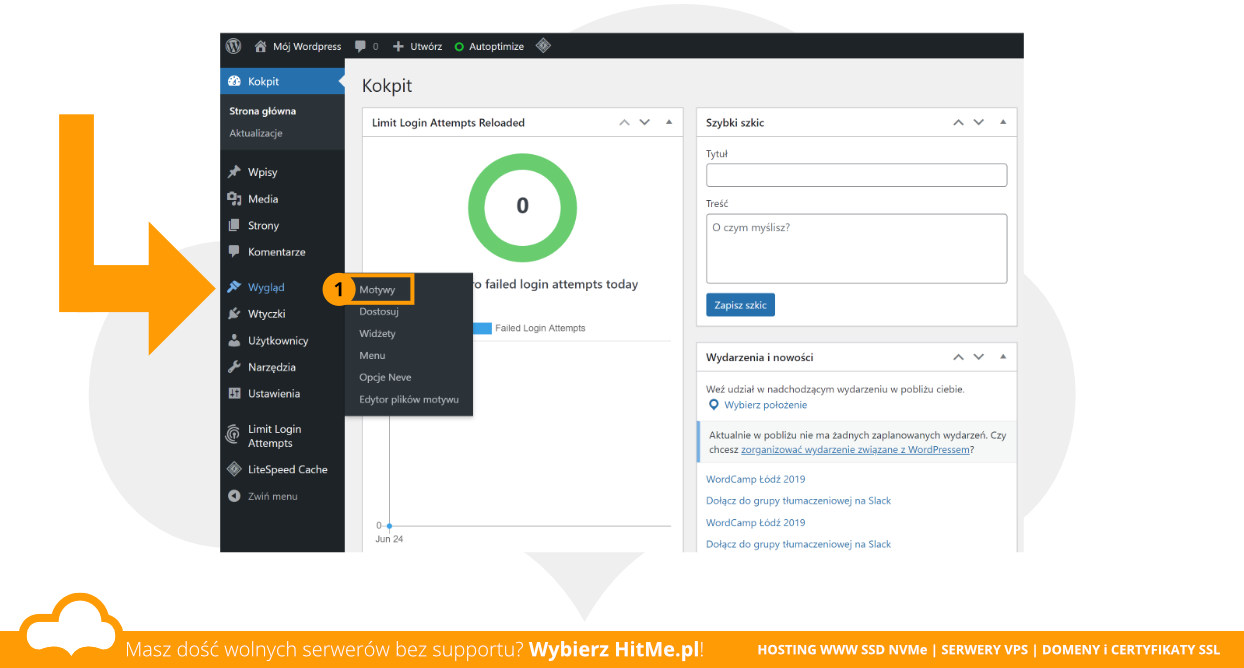The width and height of the screenshot is (1244, 668).
Task: Click the Zwiń menu collapse arrow icon
Action: coord(234,496)
